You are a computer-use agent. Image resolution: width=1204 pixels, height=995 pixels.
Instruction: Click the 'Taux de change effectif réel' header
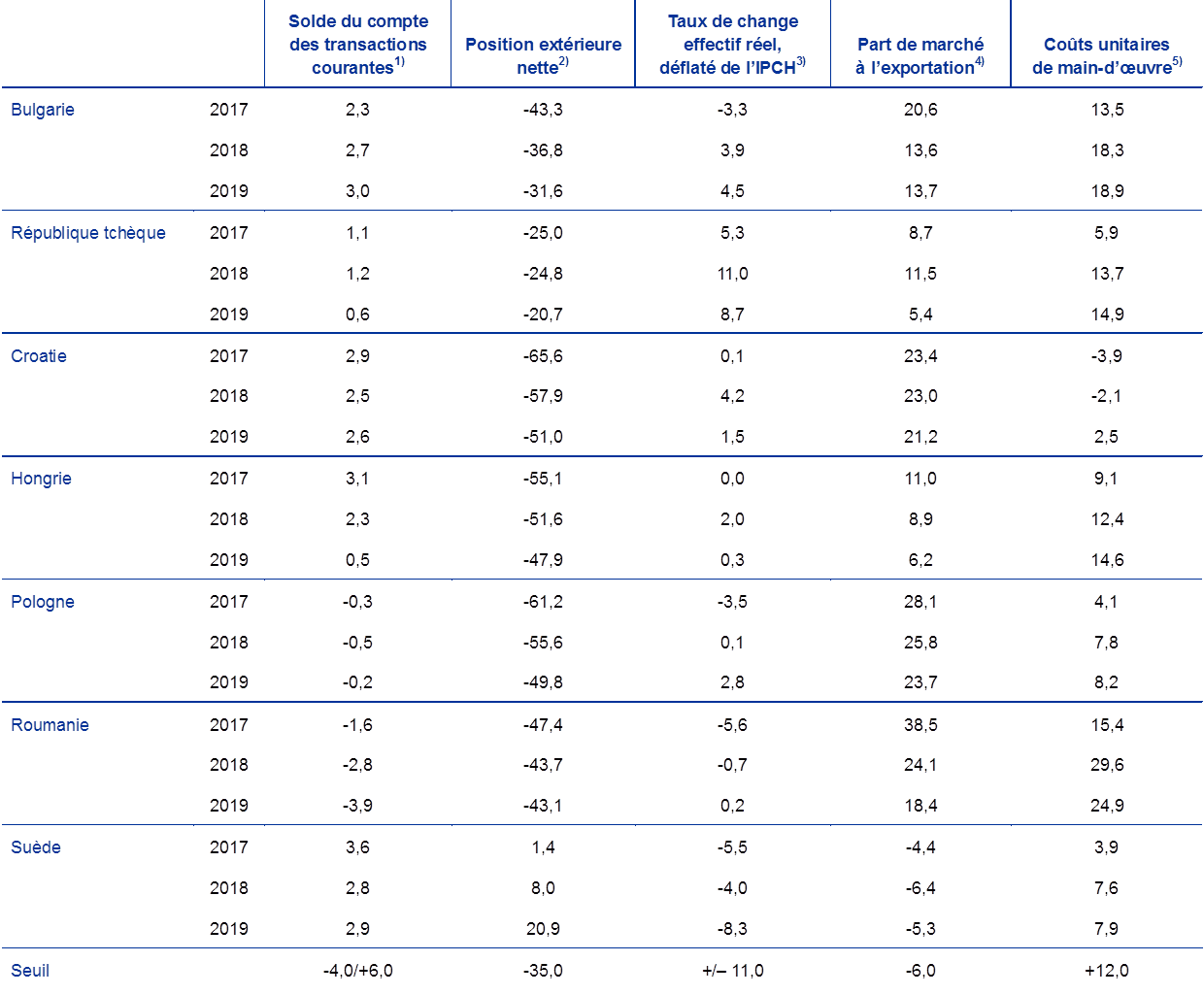click(x=732, y=45)
